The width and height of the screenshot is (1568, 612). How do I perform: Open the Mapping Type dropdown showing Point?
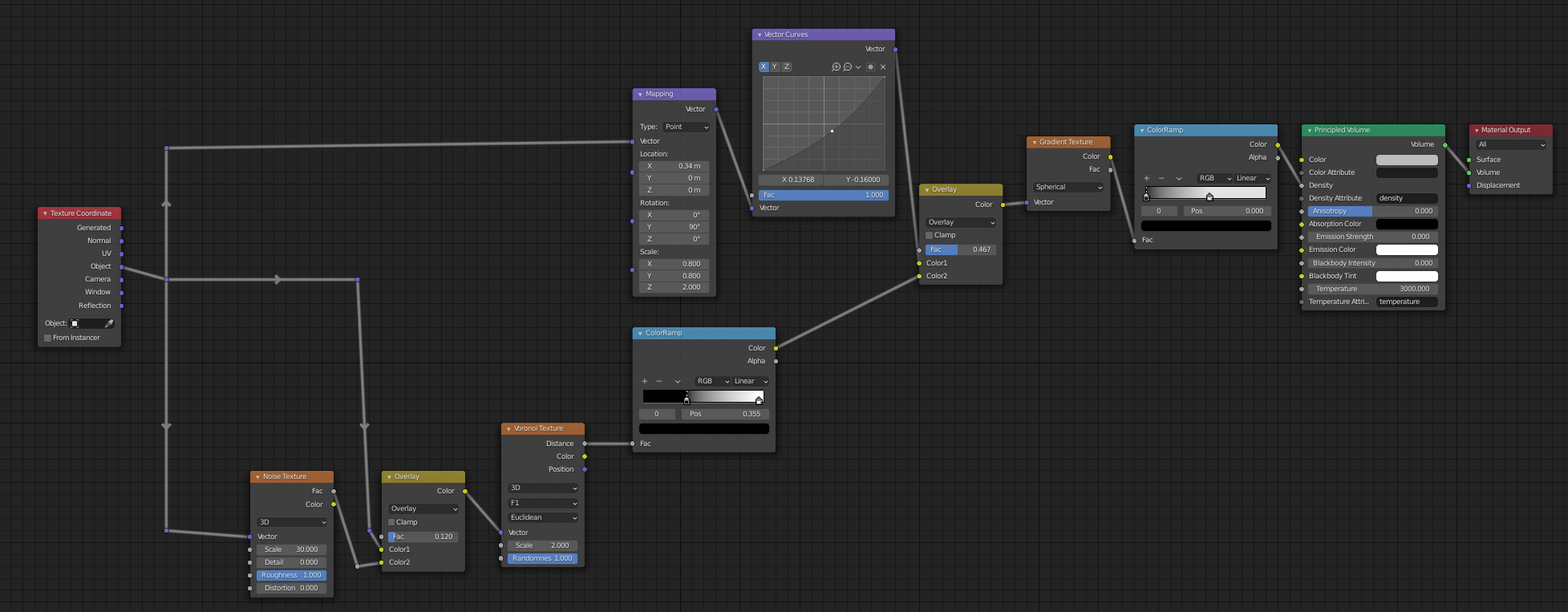pyautogui.click(x=686, y=127)
